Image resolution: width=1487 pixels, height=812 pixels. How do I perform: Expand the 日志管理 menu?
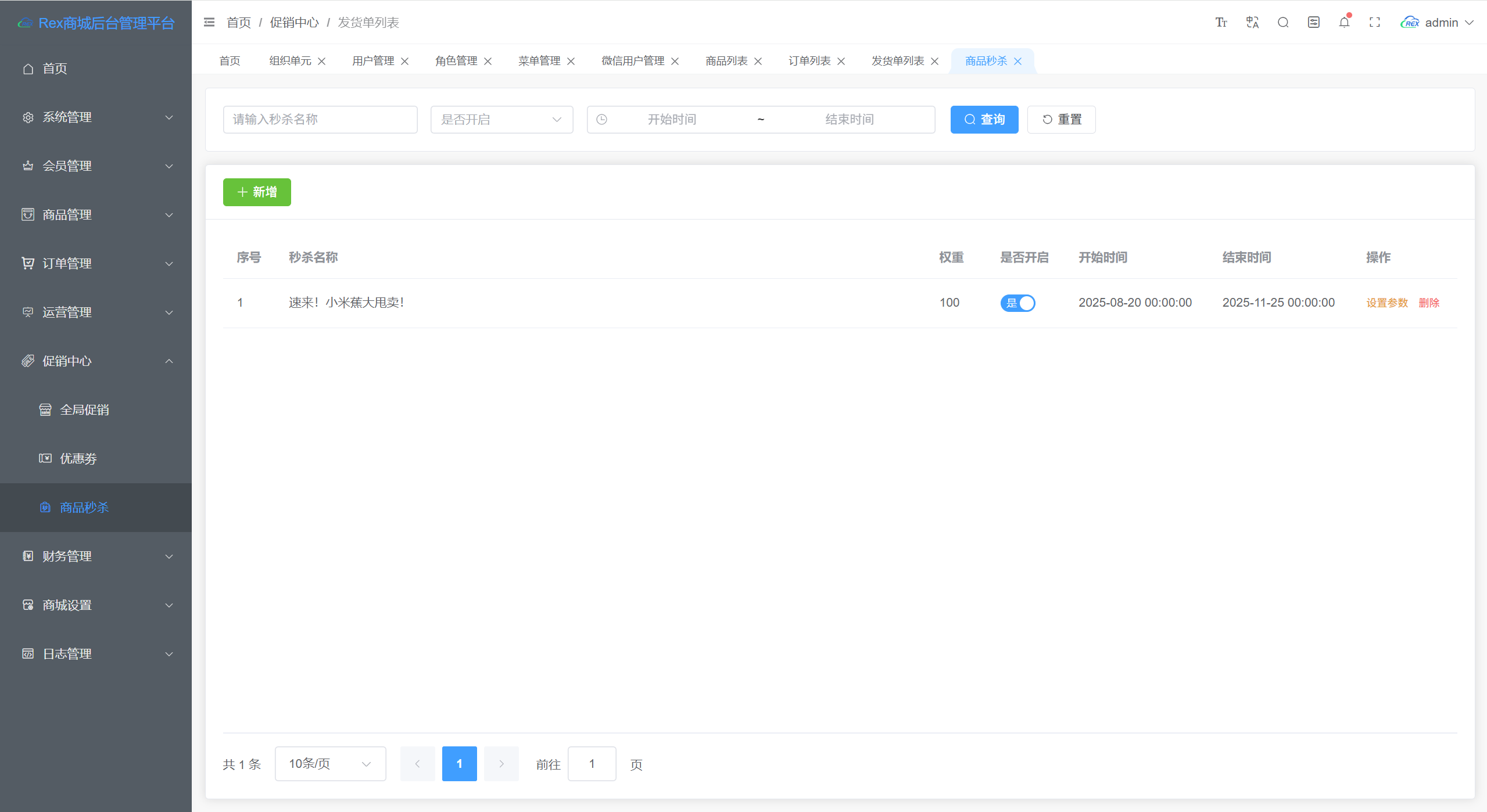tap(96, 653)
